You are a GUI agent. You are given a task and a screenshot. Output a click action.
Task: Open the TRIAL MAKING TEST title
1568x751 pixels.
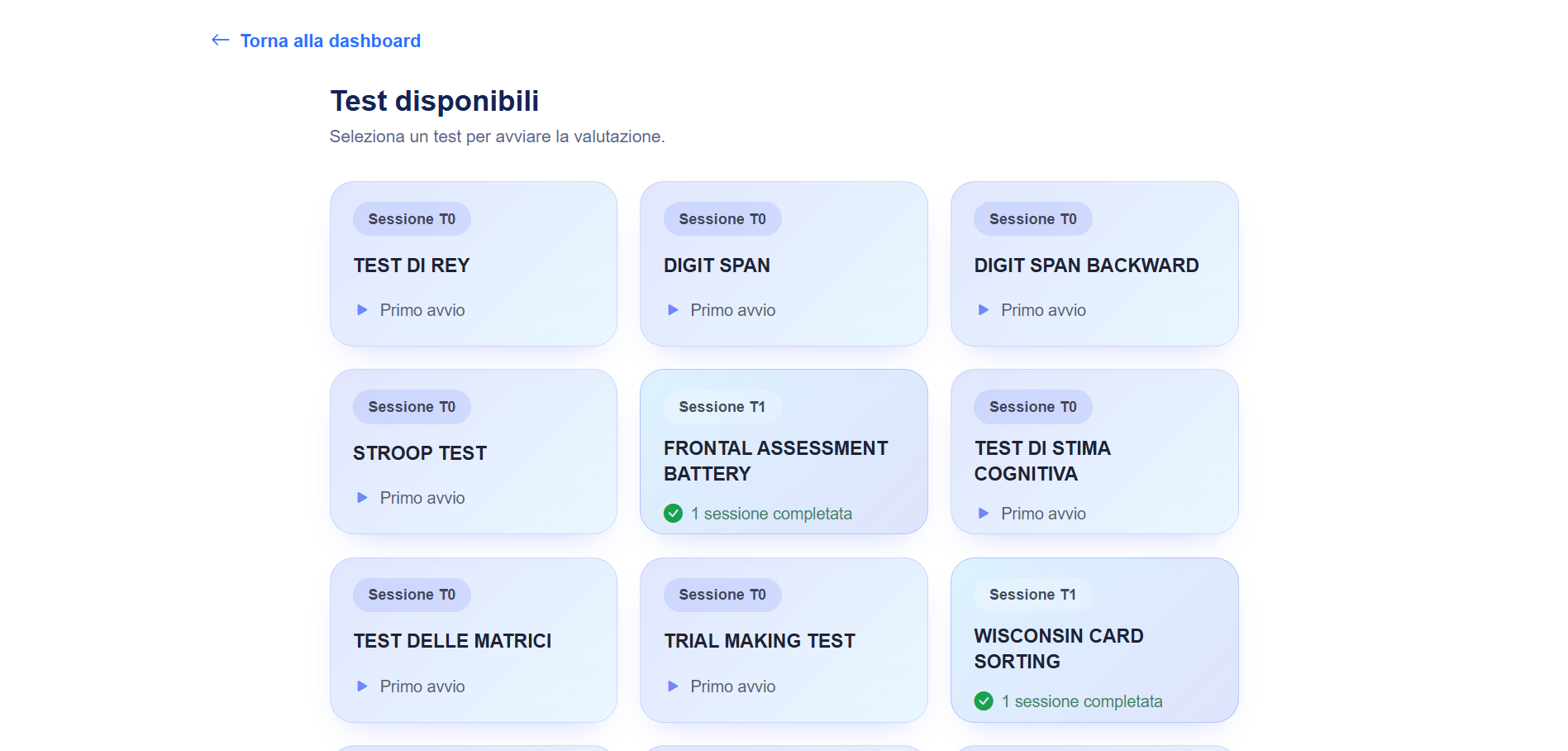pyautogui.click(x=760, y=641)
